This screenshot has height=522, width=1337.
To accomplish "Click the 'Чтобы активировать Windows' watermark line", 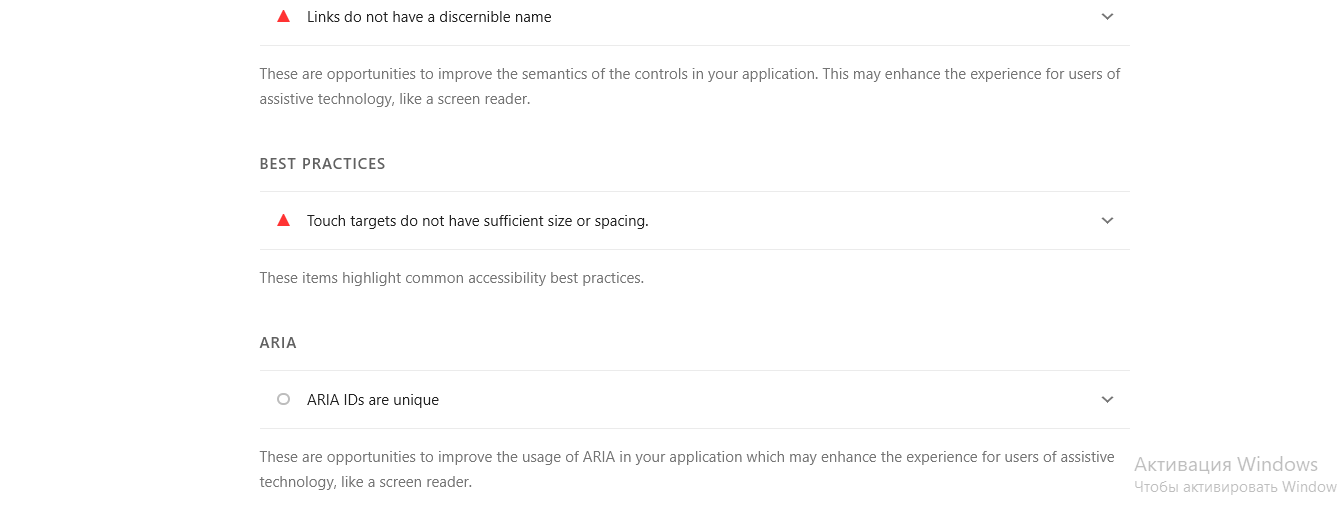I will point(1235,487).
